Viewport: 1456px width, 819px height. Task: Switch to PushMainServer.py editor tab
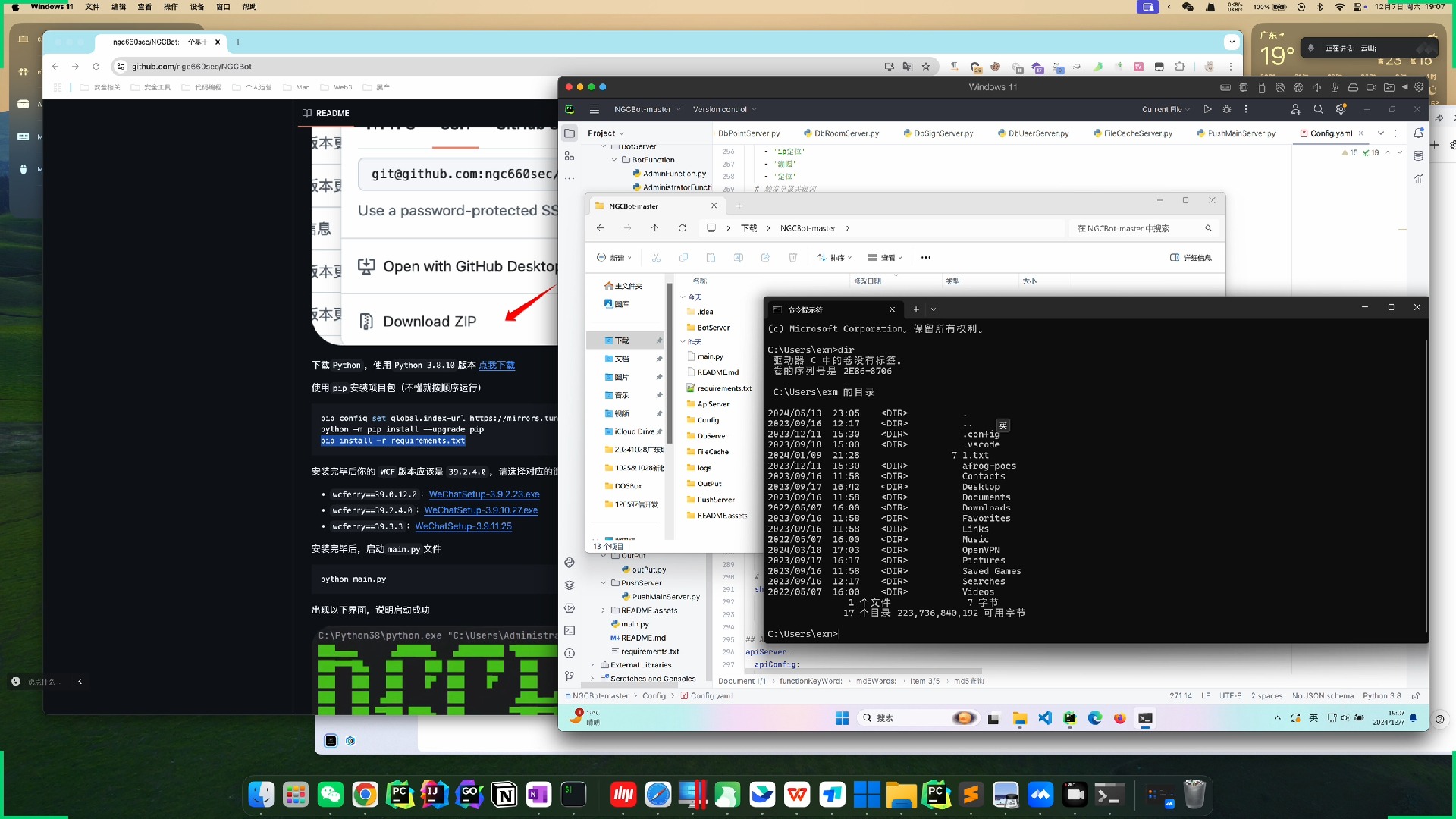(1236, 133)
